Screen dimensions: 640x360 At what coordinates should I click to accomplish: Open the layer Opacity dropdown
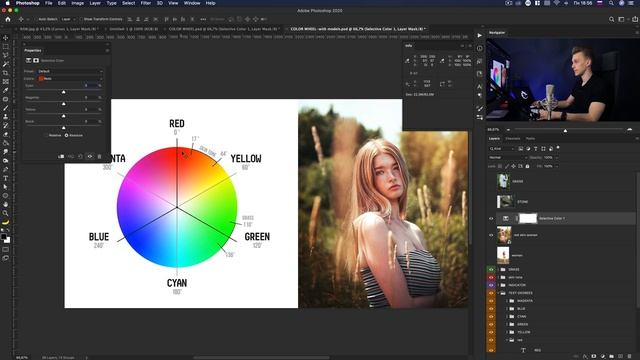point(557,157)
